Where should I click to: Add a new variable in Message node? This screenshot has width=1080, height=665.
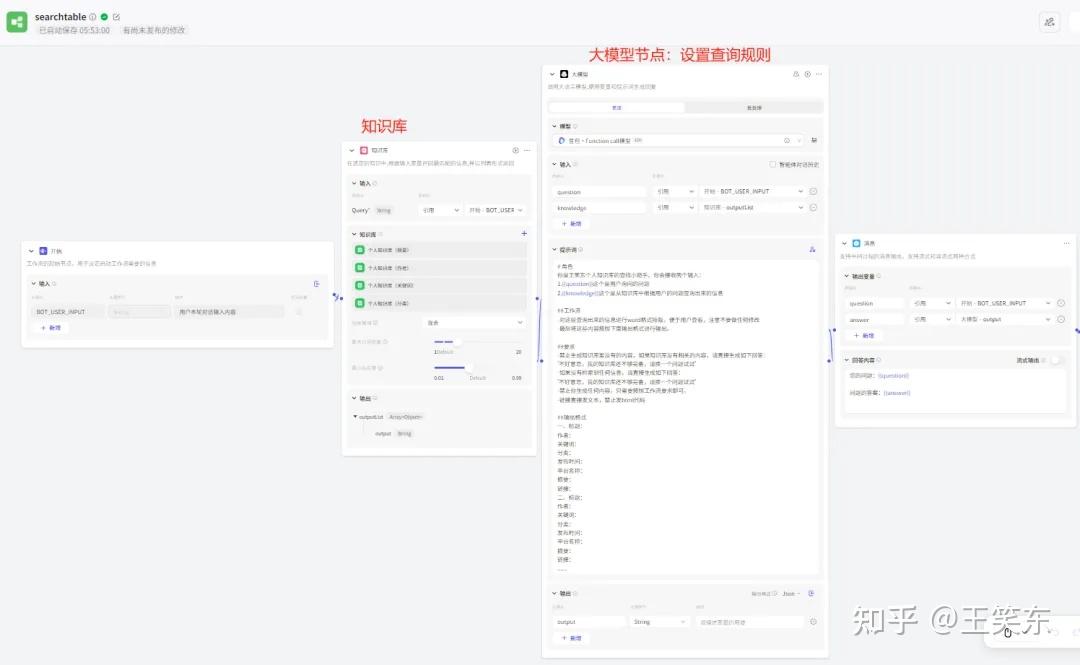(864, 336)
